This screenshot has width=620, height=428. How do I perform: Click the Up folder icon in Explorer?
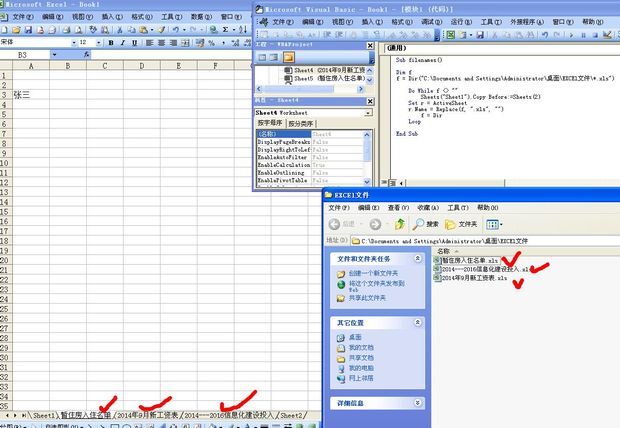[x=399, y=224]
